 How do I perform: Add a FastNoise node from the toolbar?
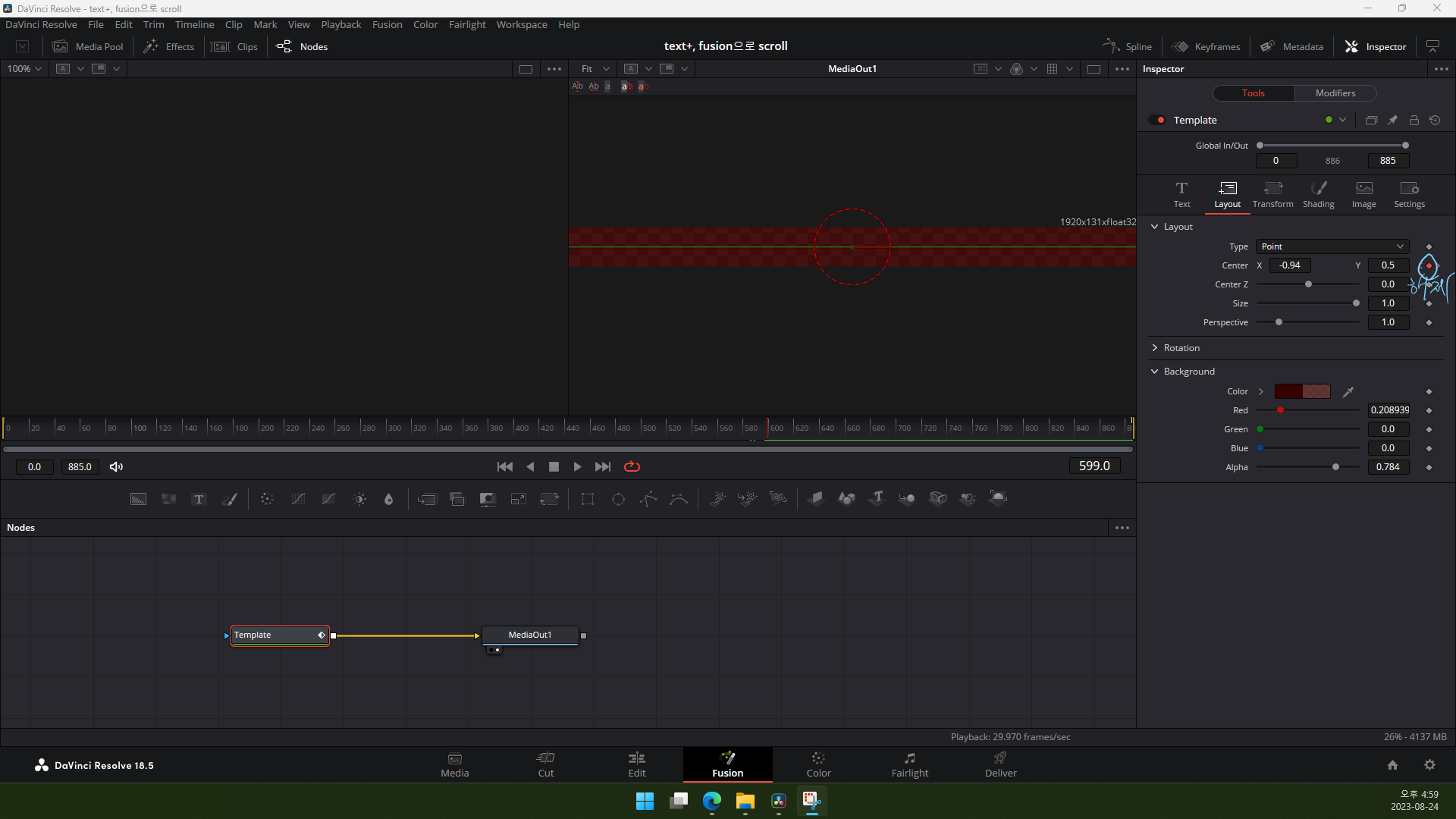tap(168, 499)
